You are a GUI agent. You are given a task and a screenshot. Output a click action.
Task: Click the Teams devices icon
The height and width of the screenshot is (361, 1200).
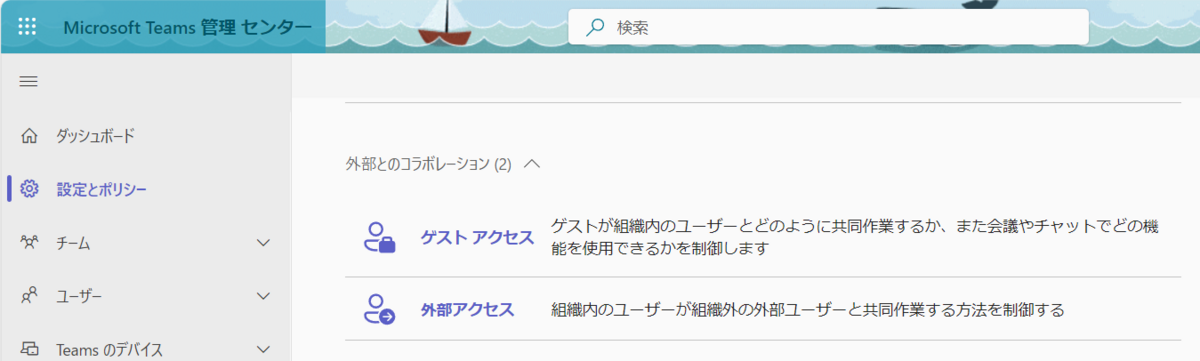point(29,349)
